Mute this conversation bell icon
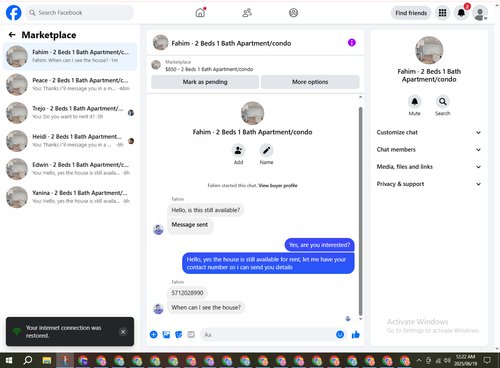Screen dimensions: 500x368 pyautogui.click(x=415, y=101)
